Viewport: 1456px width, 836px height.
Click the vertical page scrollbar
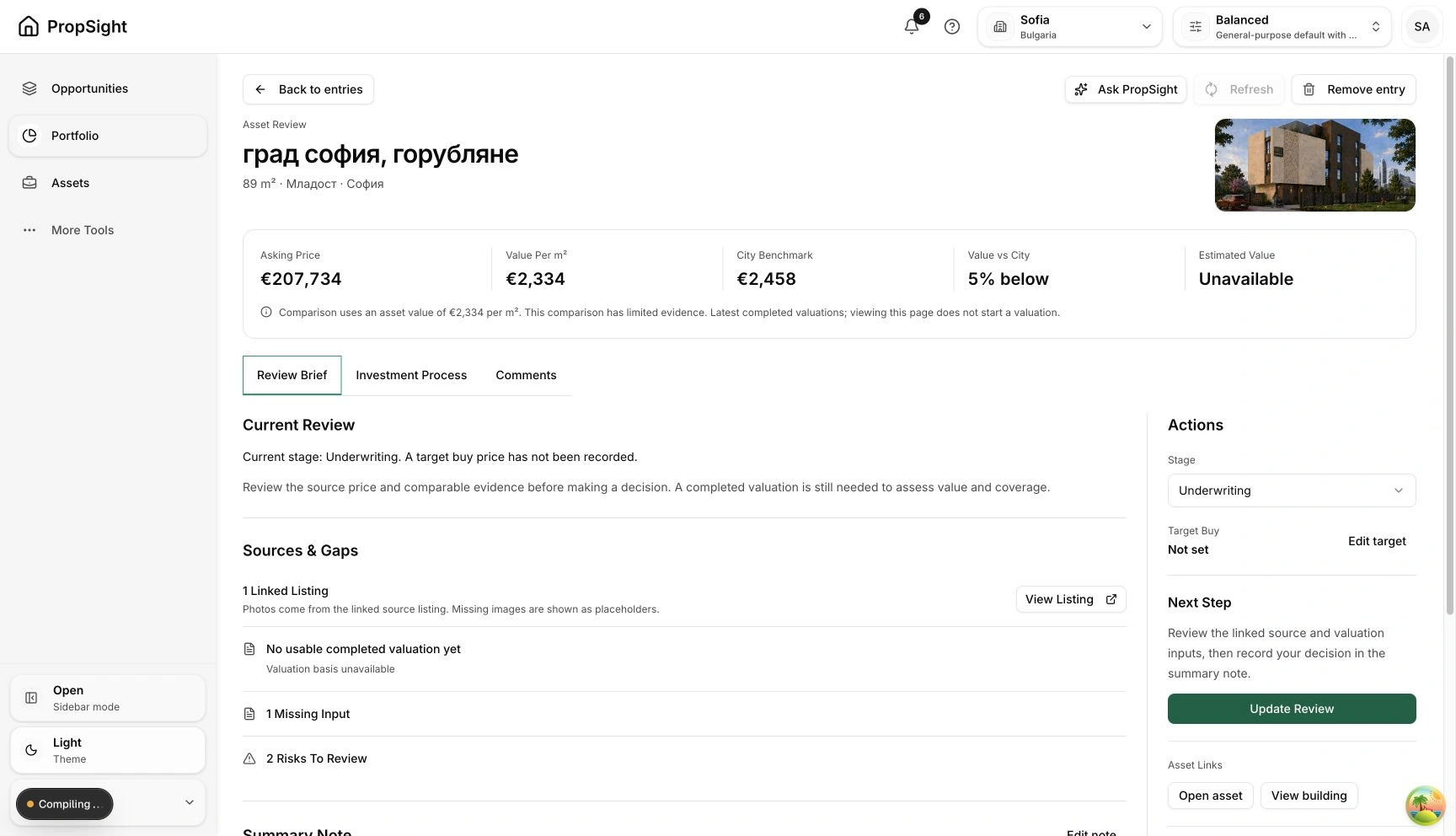1450,335
